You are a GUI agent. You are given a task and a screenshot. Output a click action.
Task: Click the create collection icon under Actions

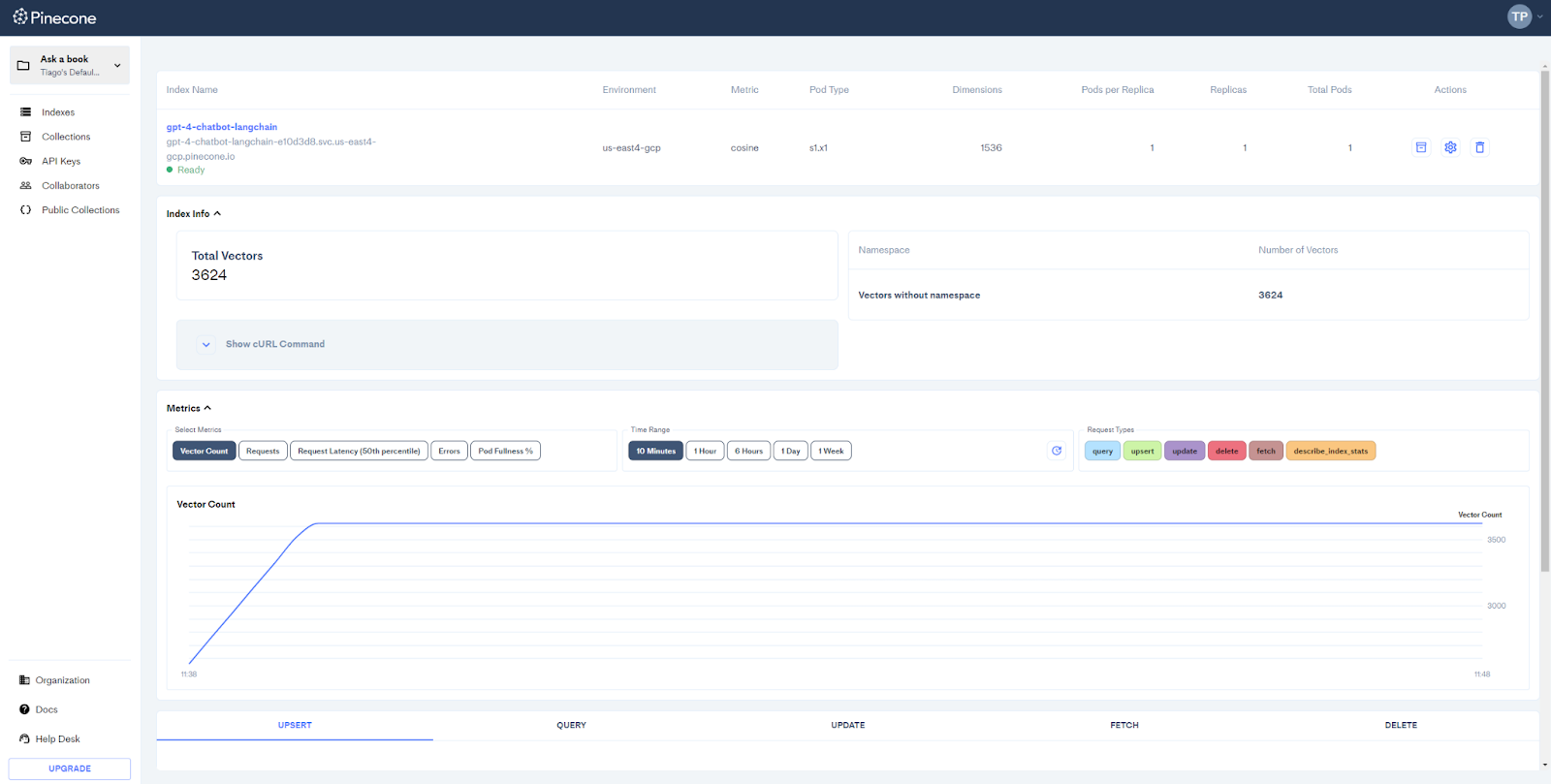click(1421, 147)
